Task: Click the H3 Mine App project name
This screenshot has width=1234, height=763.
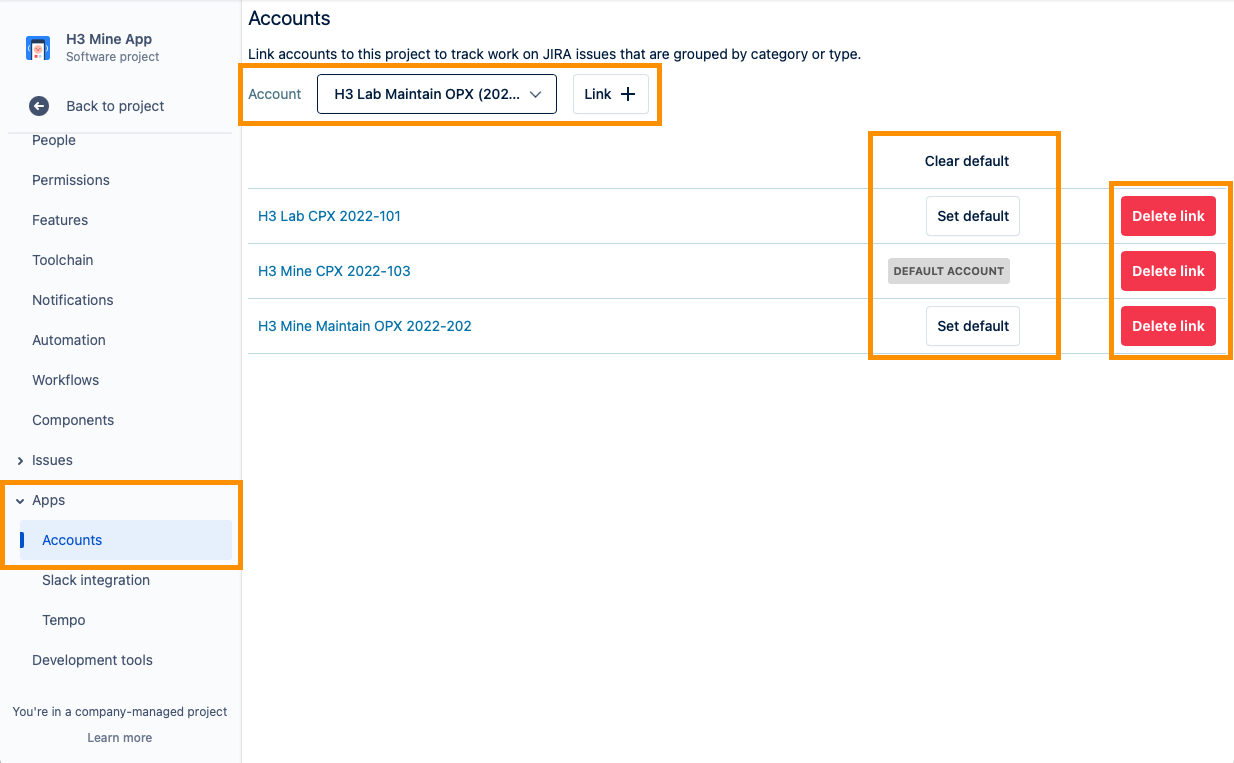Action: 109,39
